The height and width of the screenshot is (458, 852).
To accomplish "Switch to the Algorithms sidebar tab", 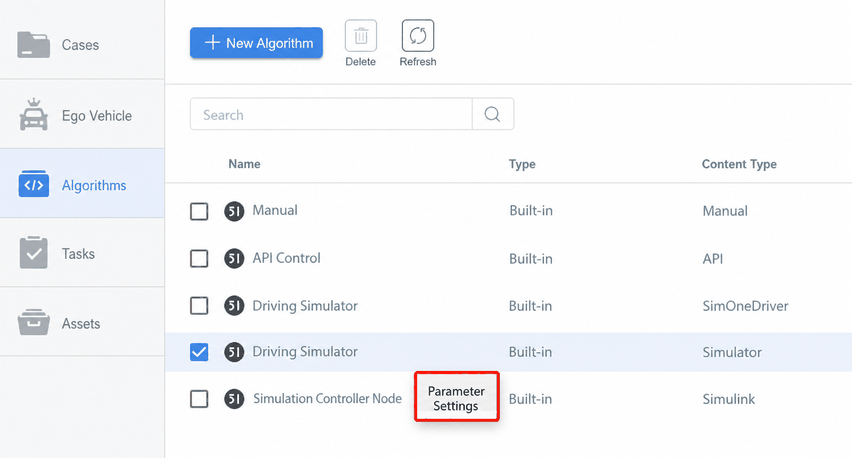I will [x=82, y=184].
